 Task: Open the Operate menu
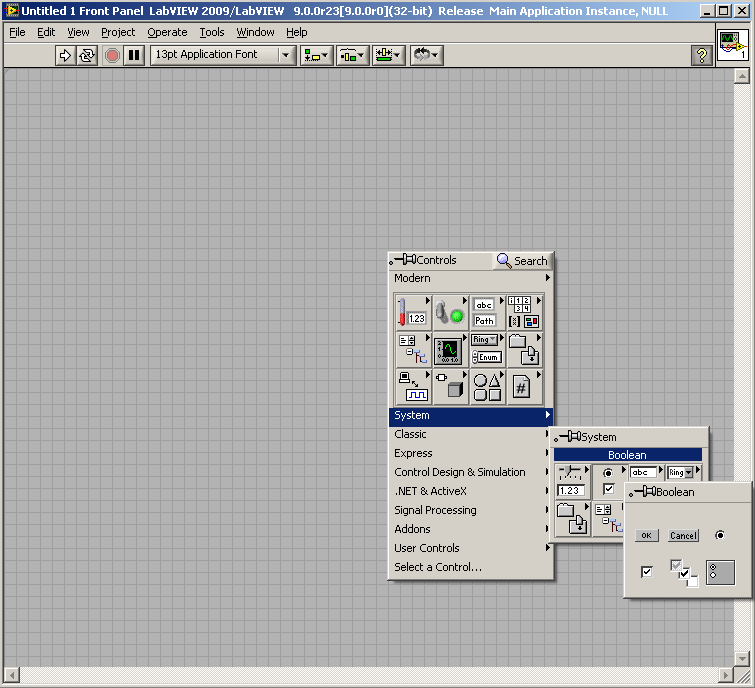click(167, 32)
